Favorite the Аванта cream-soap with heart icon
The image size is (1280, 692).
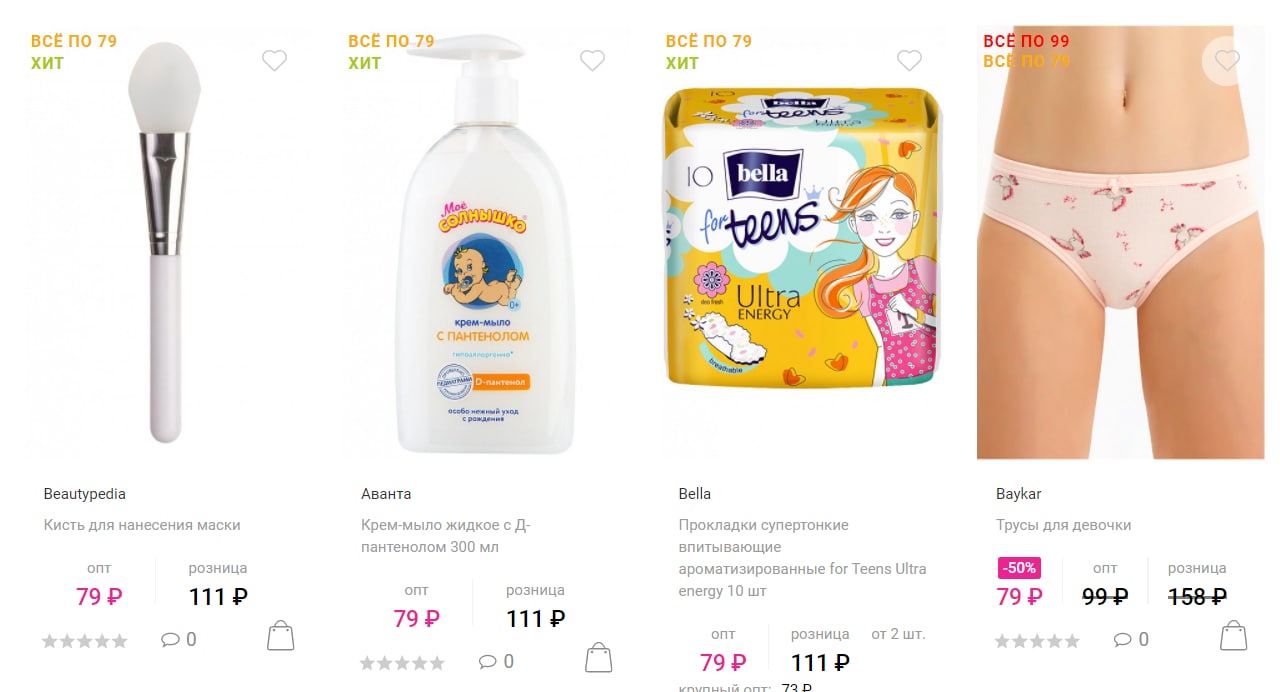(592, 61)
